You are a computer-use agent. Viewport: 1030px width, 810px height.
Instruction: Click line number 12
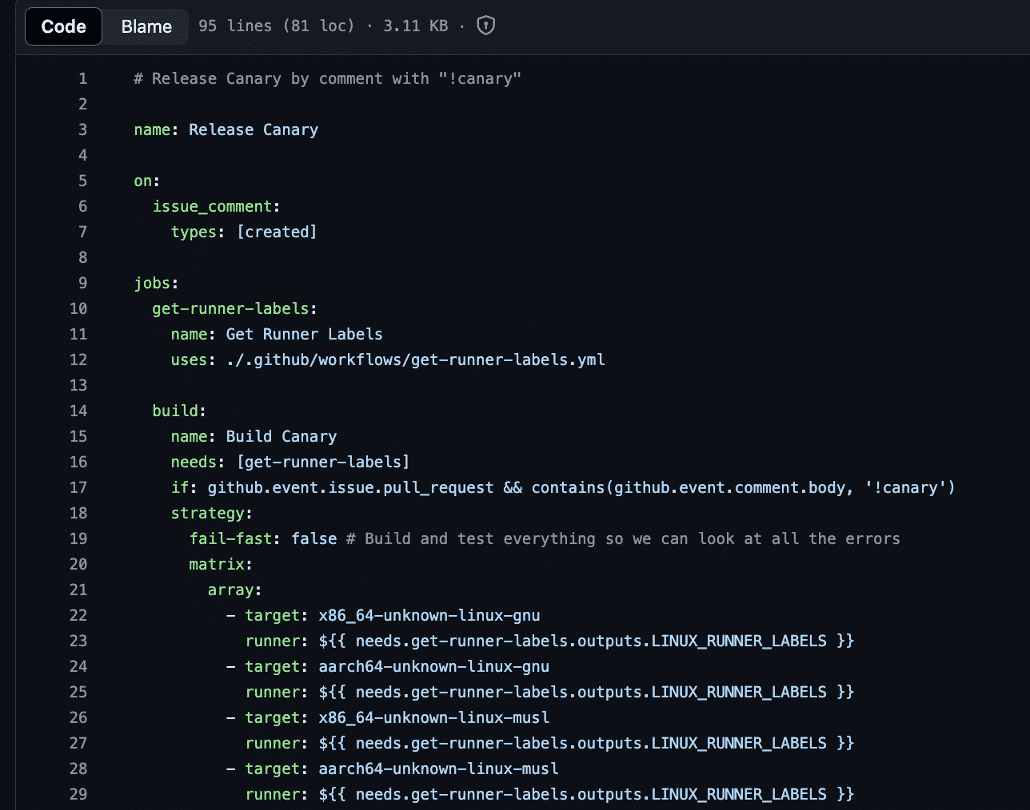(79, 359)
